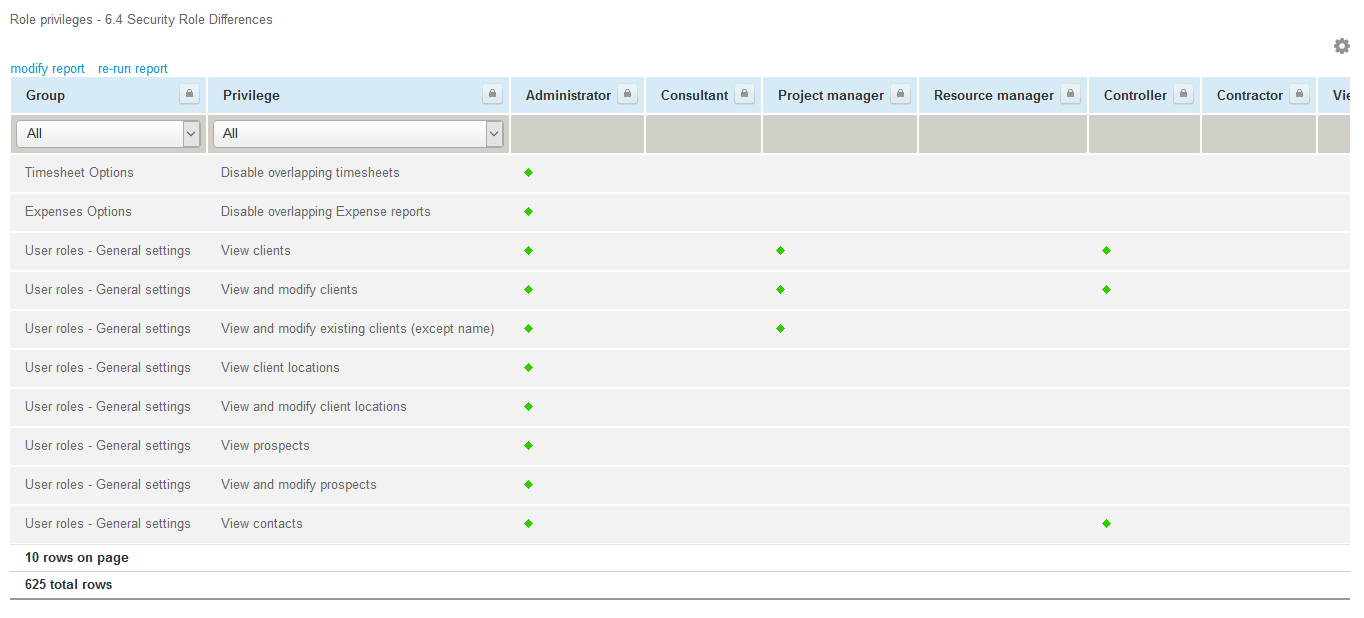Toggle the Administrator column lock icon

[x=627, y=94]
